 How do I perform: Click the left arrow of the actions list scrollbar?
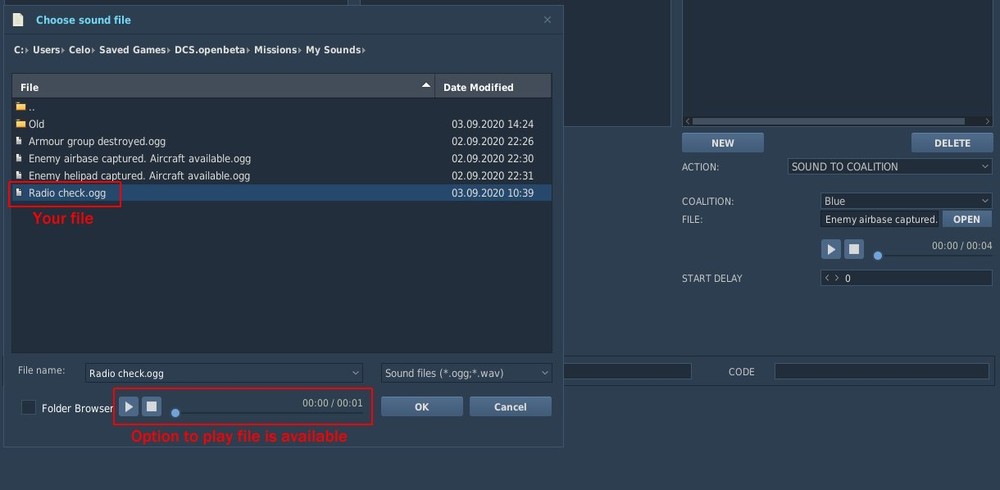pyautogui.click(x=688, y=121)
